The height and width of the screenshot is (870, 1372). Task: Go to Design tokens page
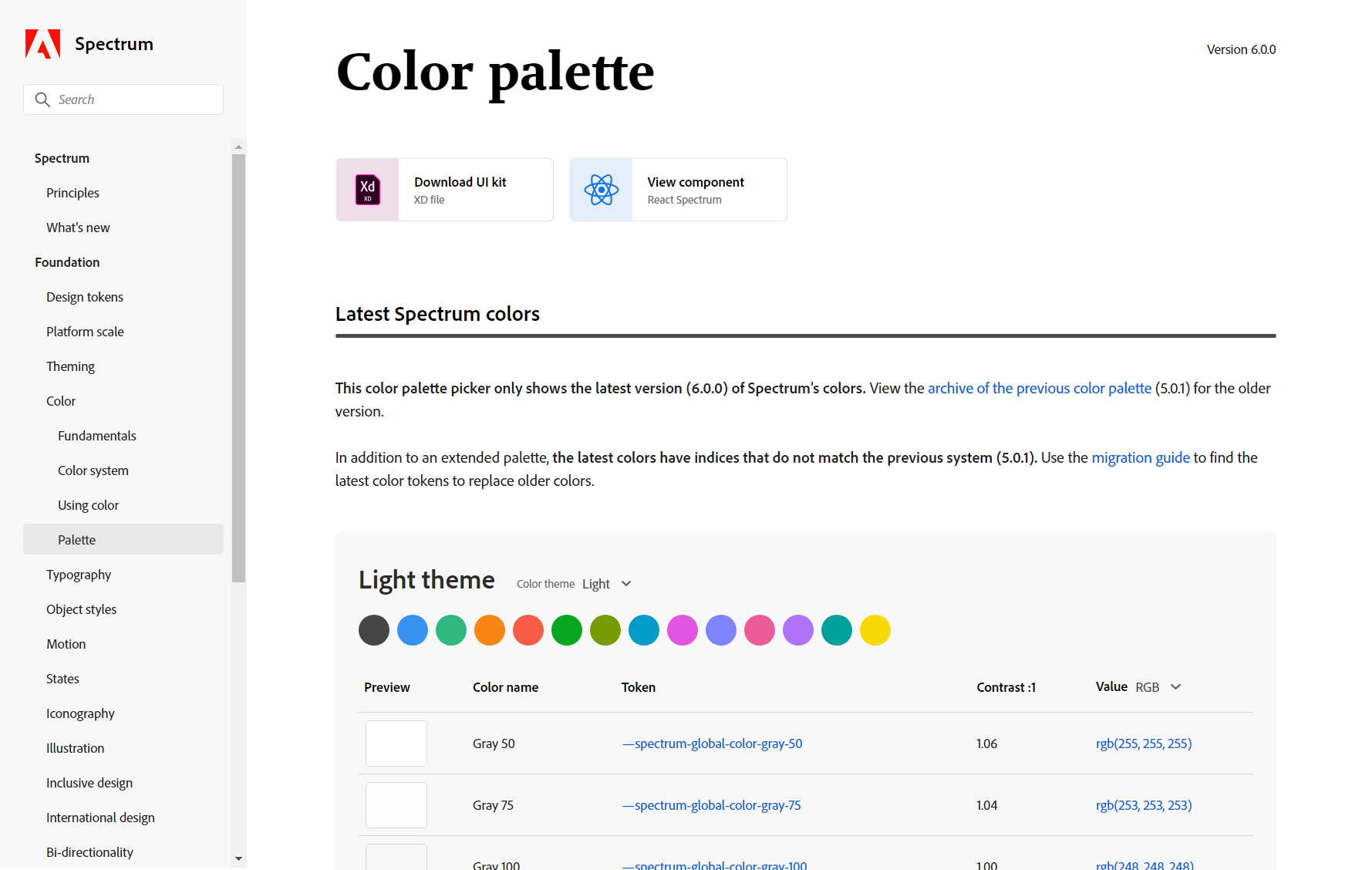[85, 297]
